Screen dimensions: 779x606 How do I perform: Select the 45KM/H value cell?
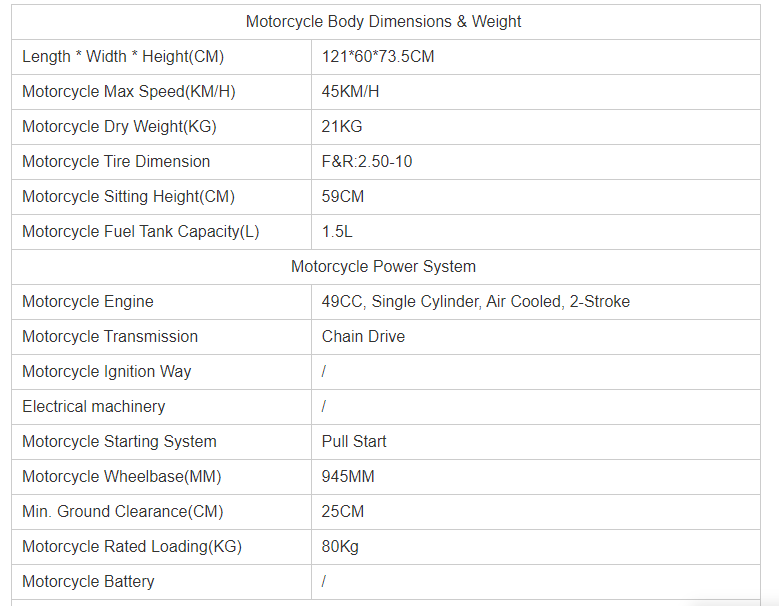click(350, 91)
